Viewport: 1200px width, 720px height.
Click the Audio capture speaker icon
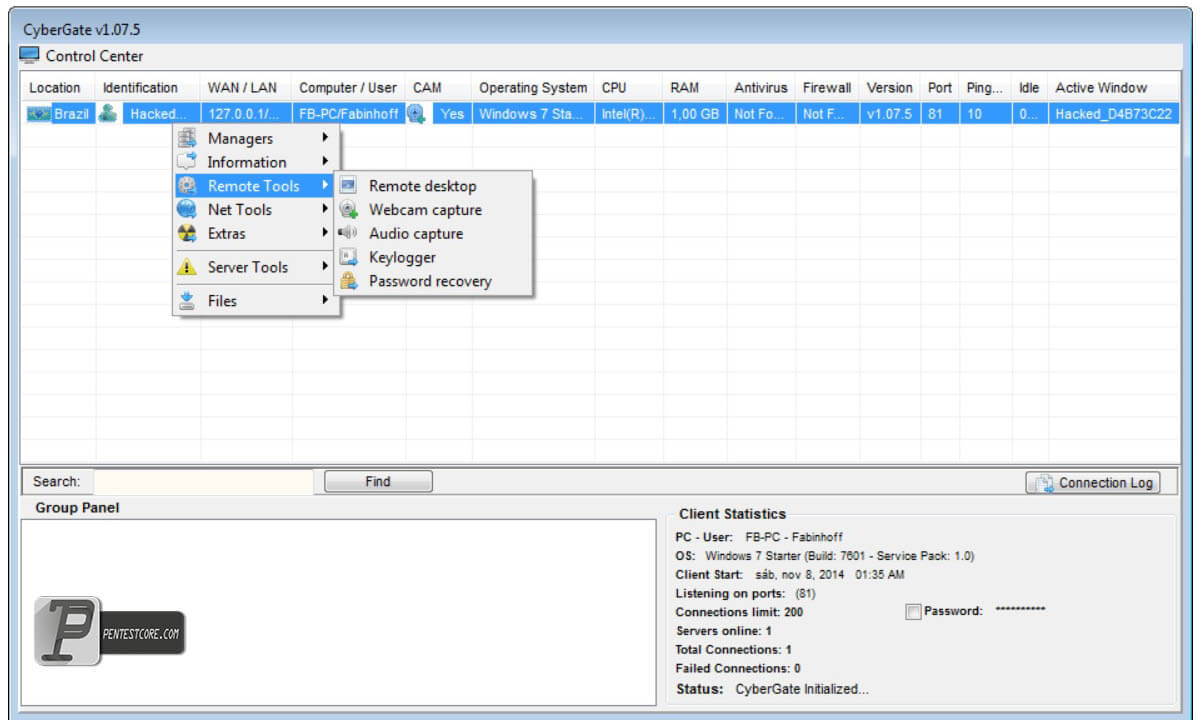pos(348,233)
